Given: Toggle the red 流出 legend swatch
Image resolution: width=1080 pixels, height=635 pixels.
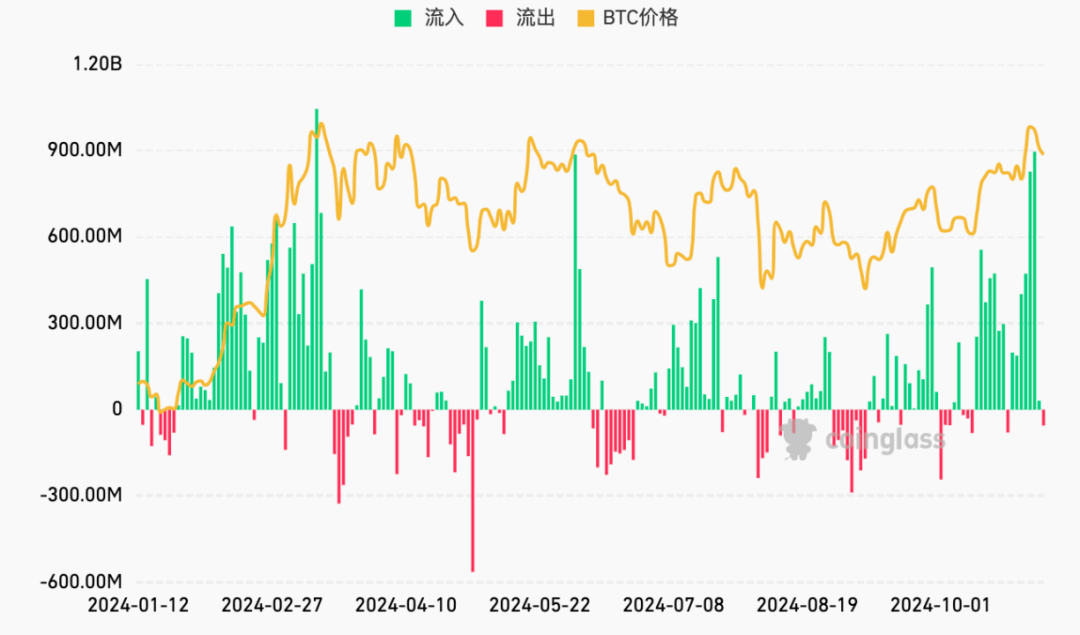Looking at the screenshot, I should click(x=495, y=18).
